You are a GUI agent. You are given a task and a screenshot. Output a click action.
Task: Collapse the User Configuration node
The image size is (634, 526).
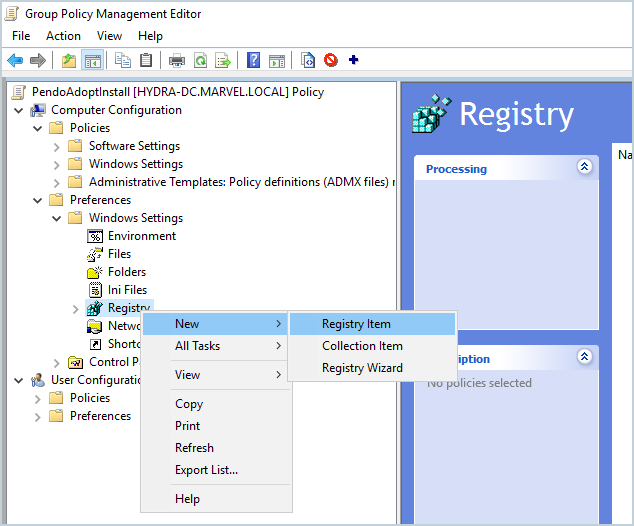(19, 380)
